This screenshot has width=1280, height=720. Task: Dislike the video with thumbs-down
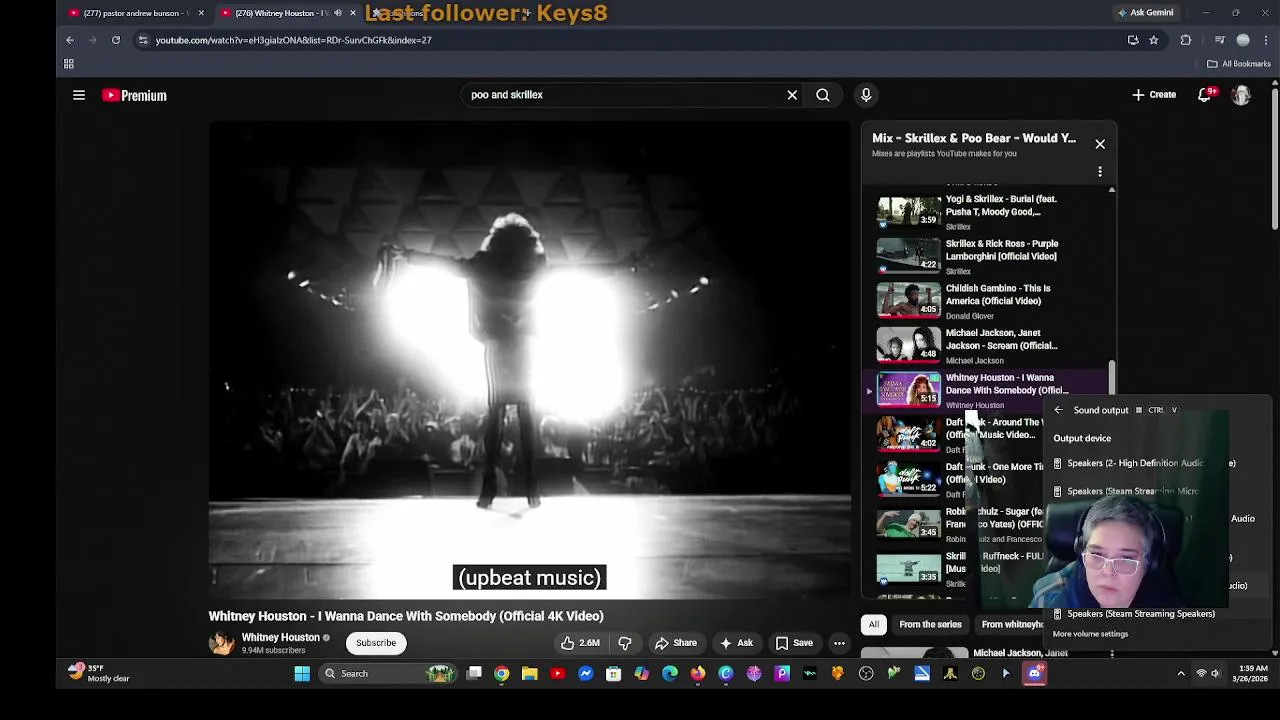tap(625, 643)
